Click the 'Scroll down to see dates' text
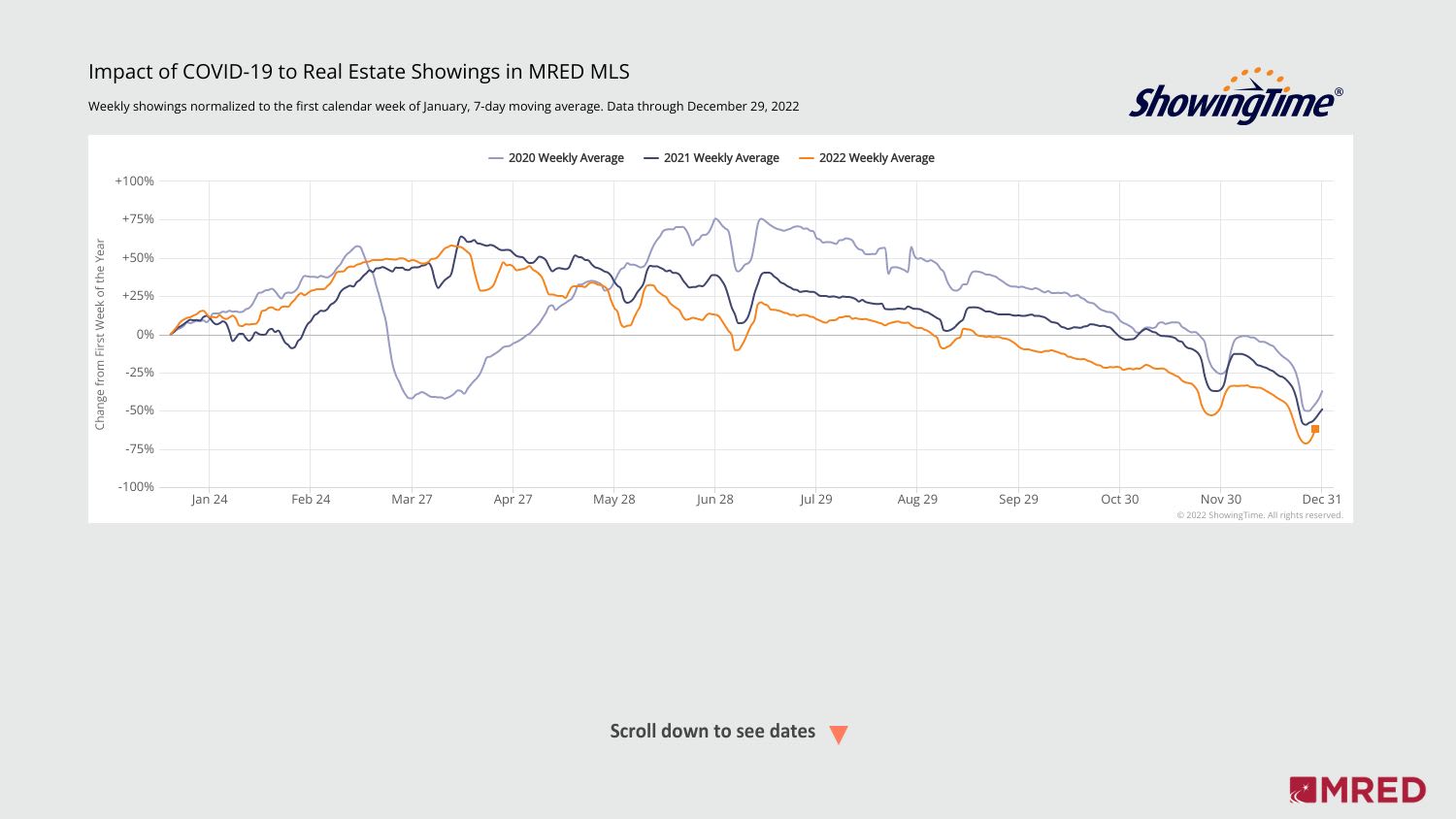The height and width of the screenshot is (819, 1456). pyautogui.click(x=712, y=732)
